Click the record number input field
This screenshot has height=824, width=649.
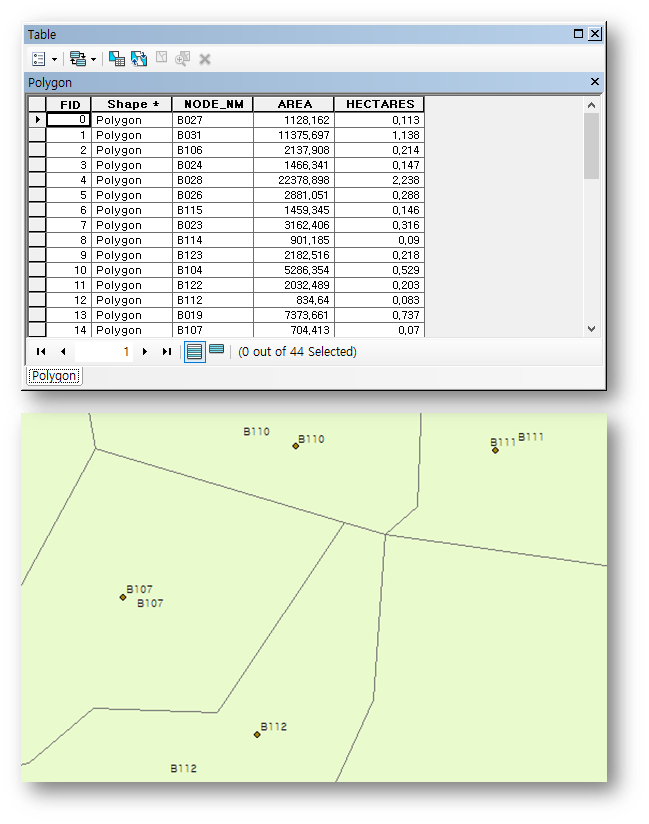tap(104, 352)
